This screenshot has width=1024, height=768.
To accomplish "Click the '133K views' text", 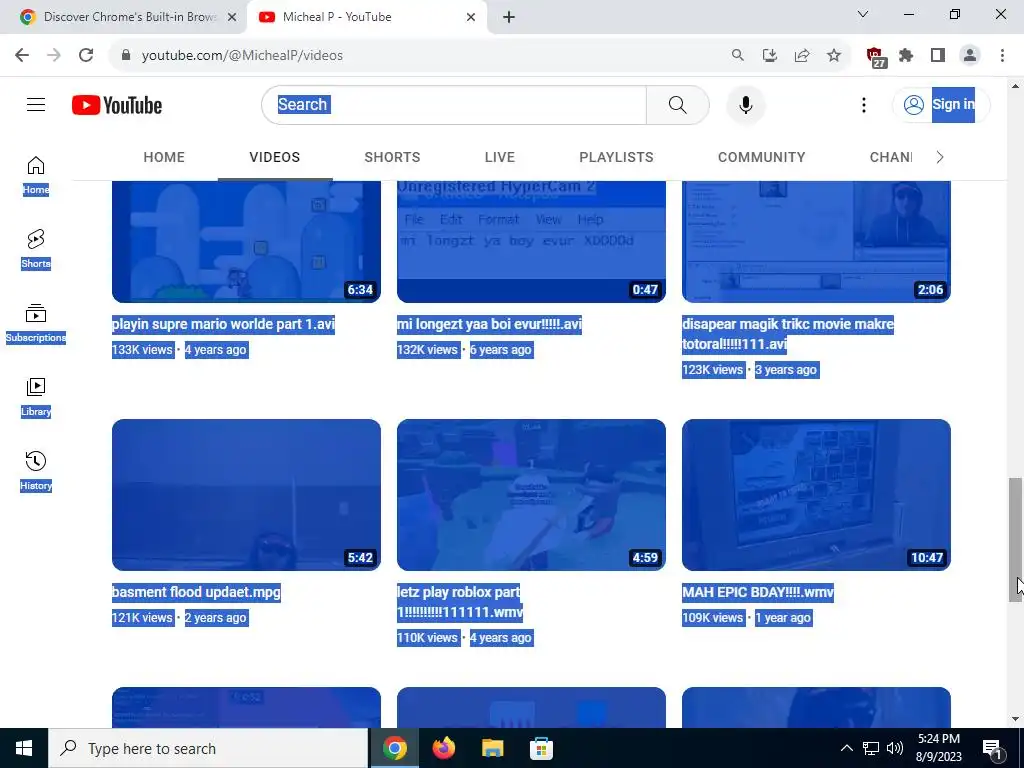I will pyautogui.click(x=142, y=349).
